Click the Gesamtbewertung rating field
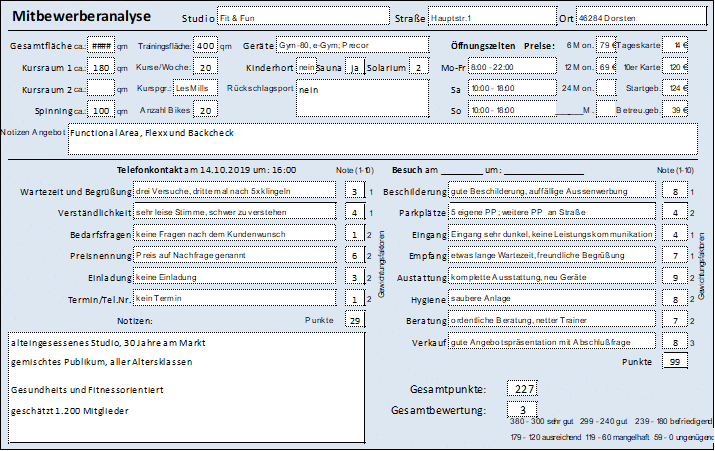This screenshot has height=451, width=715. pyautogui.click(x=523, y=410)
